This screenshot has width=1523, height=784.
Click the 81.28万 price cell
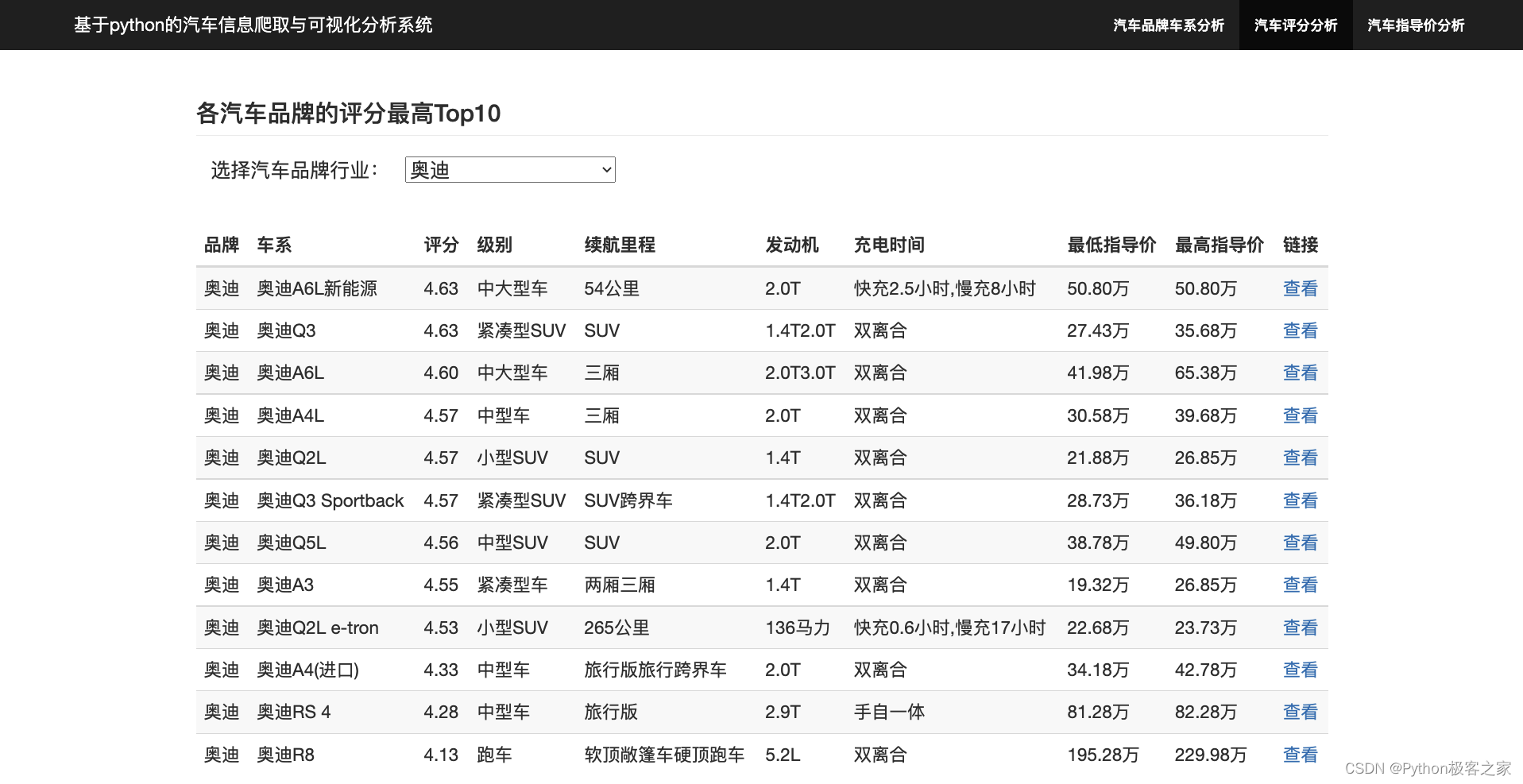pyautogui.click(x=1098, y=712)
